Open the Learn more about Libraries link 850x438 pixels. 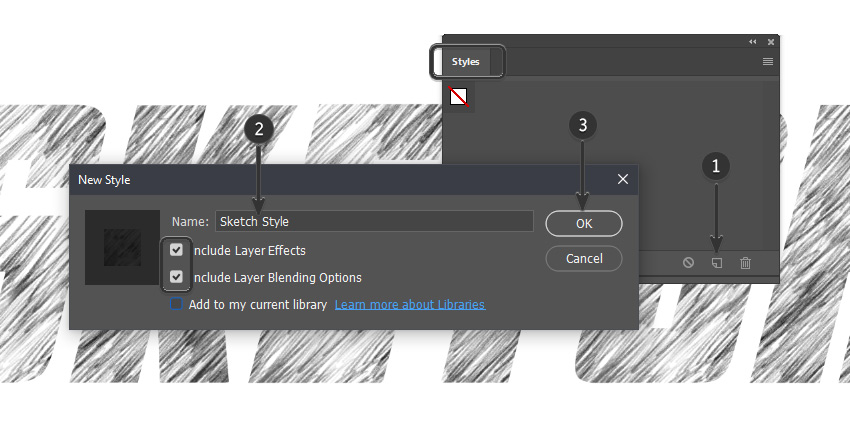pyautogui.click(x=410, y=304)
